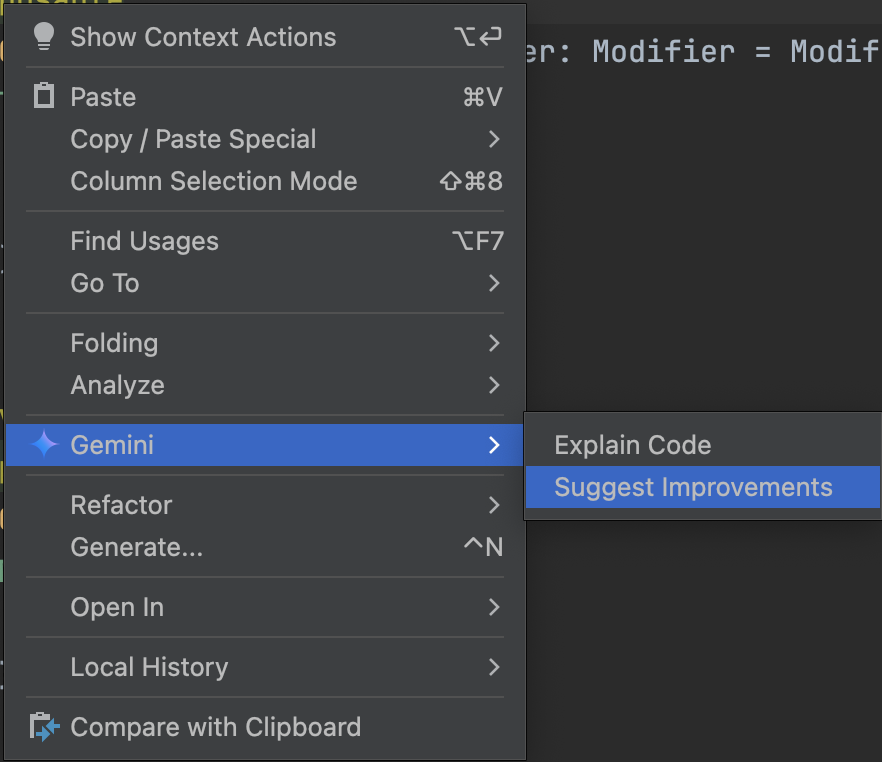Click the Compare with Clipboard icon
882x762 pixels.
[x=44, y=727]
